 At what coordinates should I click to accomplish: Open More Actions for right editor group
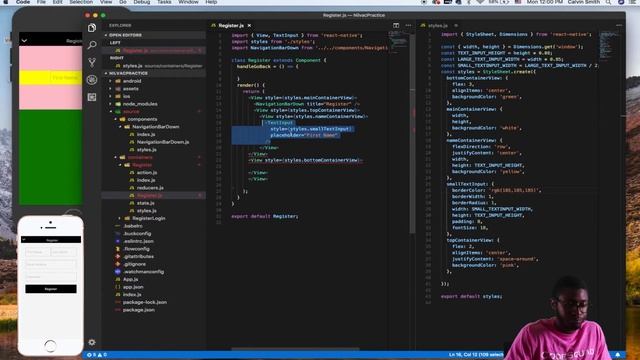619,25
